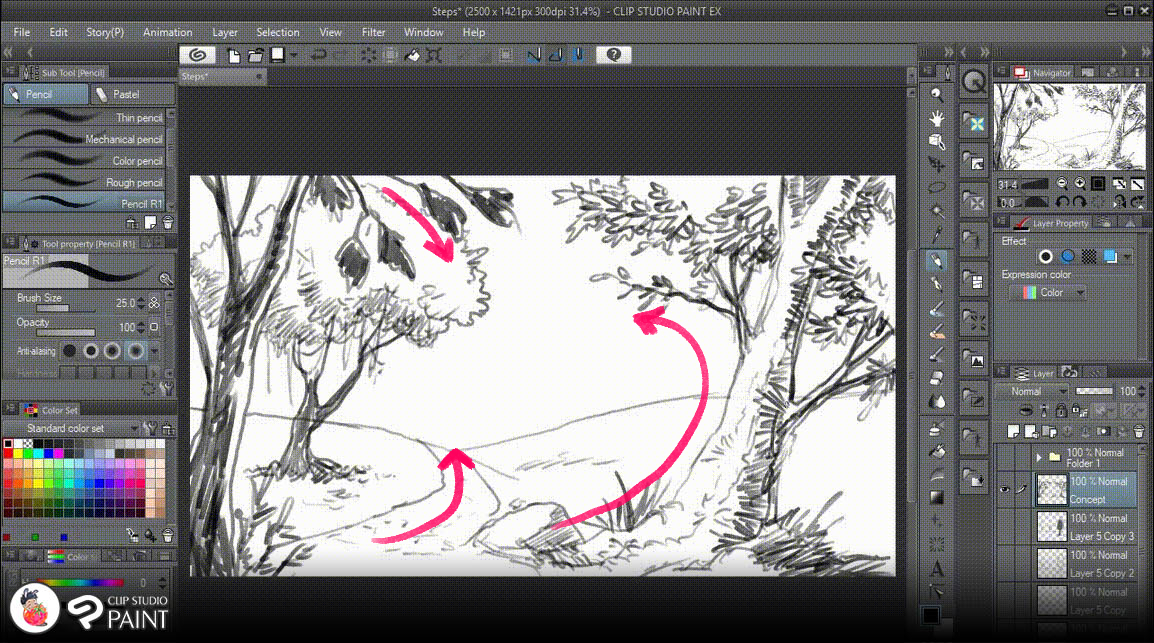Toggle Snap to ruler icon in command bar
Image resolution: width=1154 pixels, height=643 pixels.
coord(534,55)
